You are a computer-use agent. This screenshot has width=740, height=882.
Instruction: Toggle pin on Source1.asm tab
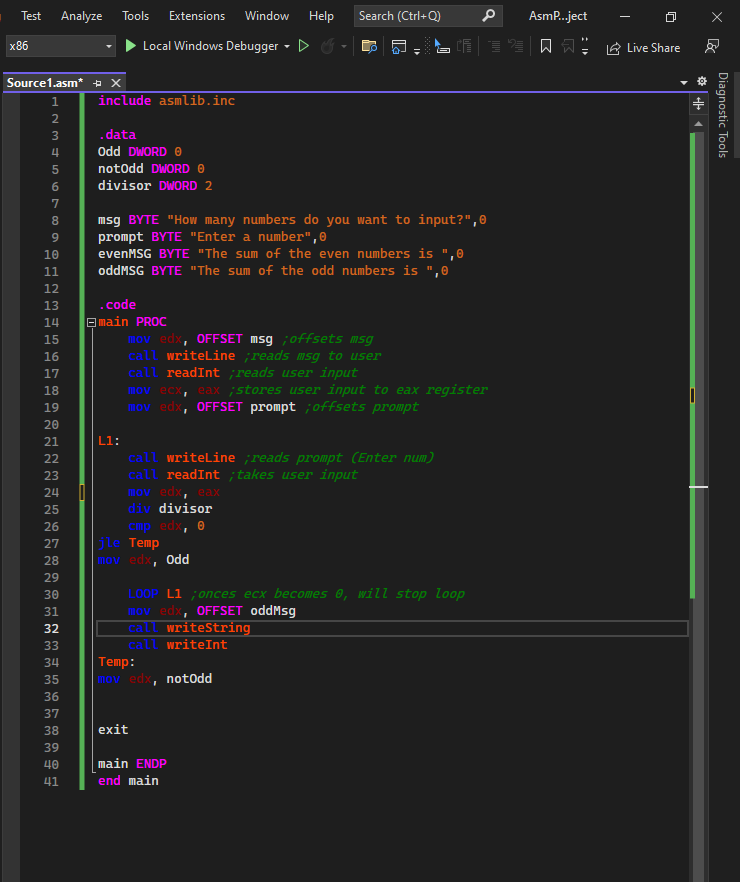pos(97,83)
